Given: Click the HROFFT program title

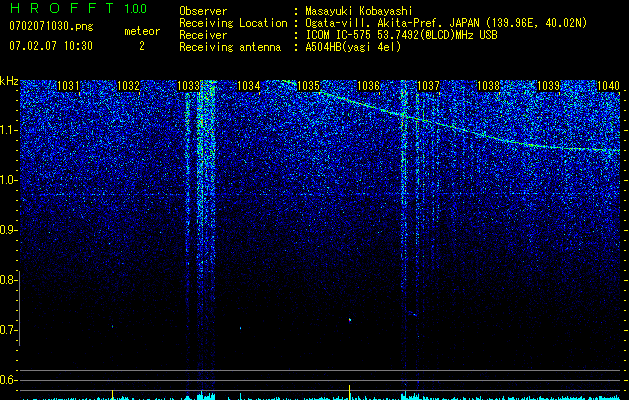Looking at the screenshot, I should coord(61,8).
